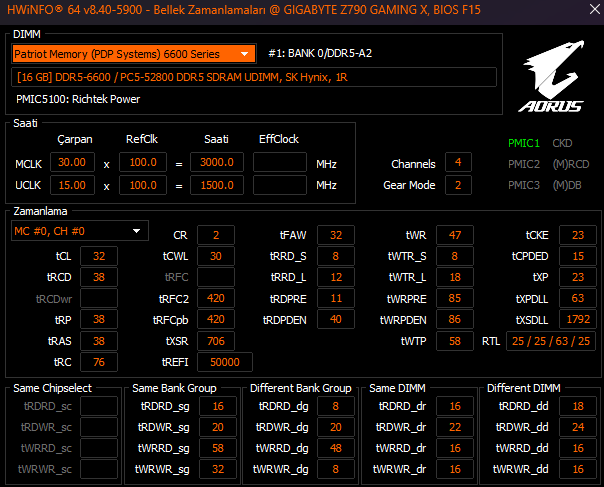604x487 pixels.
Task: Click the tRDWR_dd value 24
Action: 578,427
